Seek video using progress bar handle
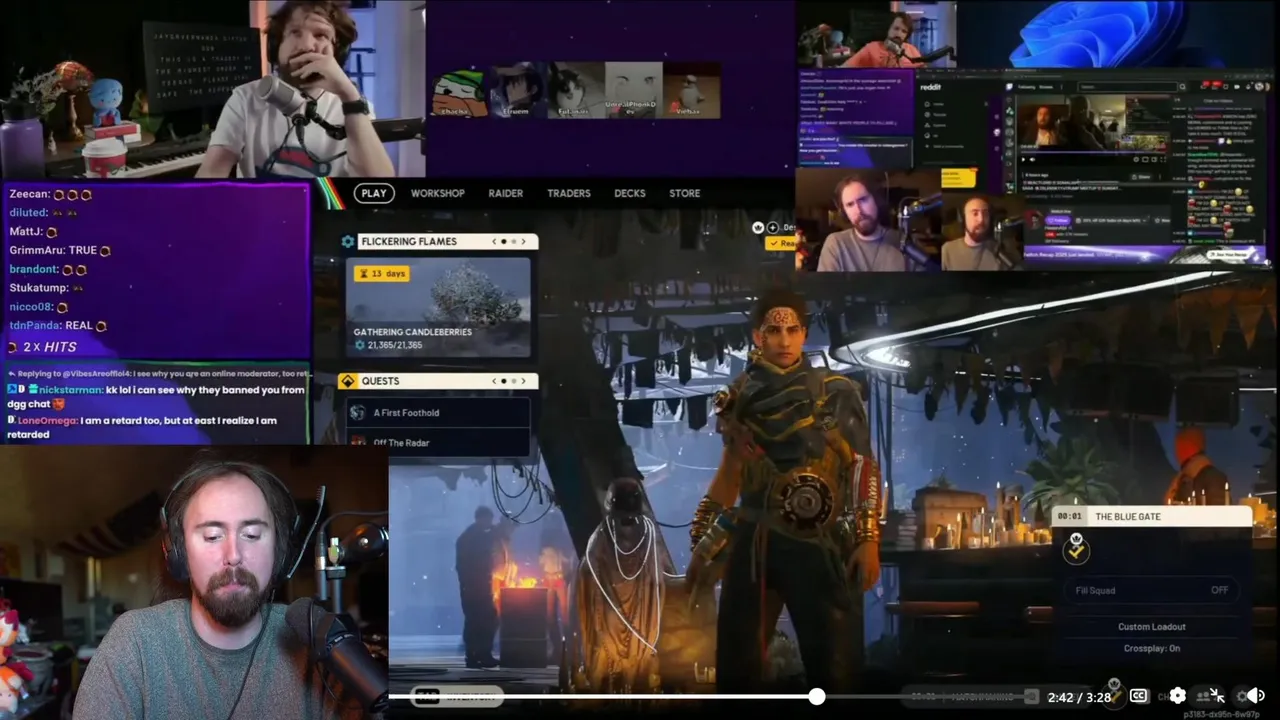 [x=817, y=696]
